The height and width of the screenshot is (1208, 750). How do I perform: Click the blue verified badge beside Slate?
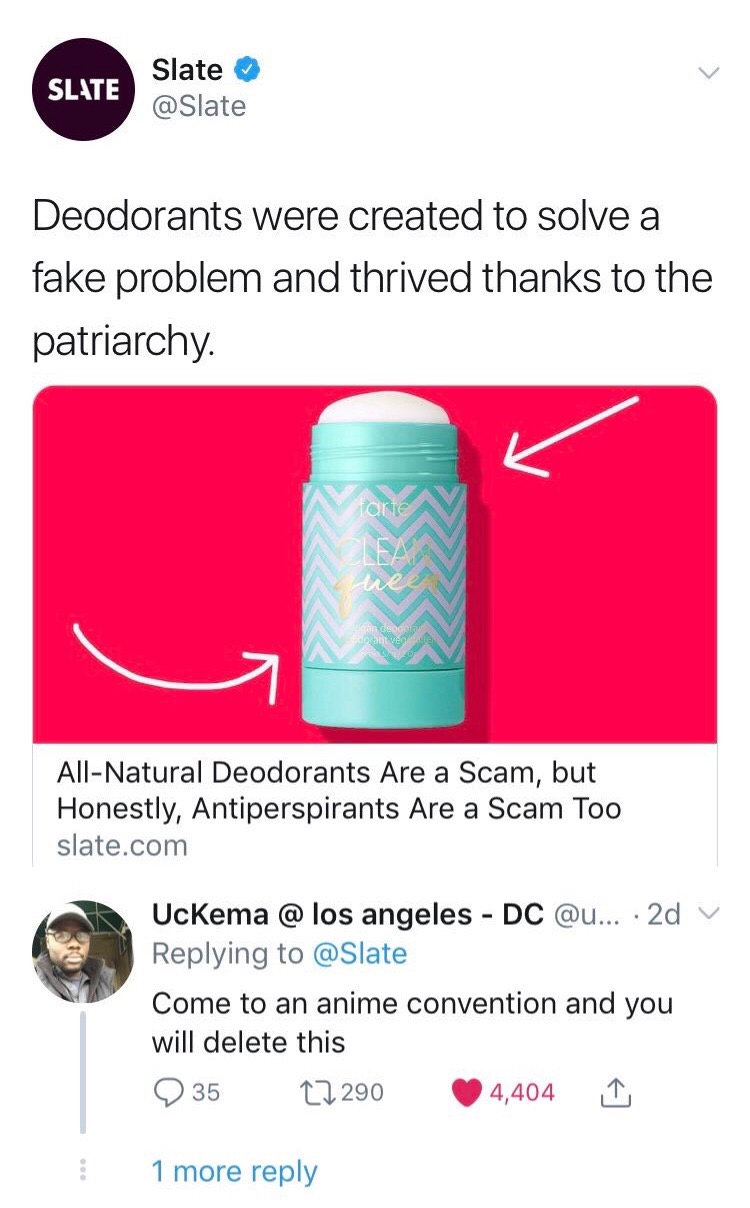coord(248,70)
